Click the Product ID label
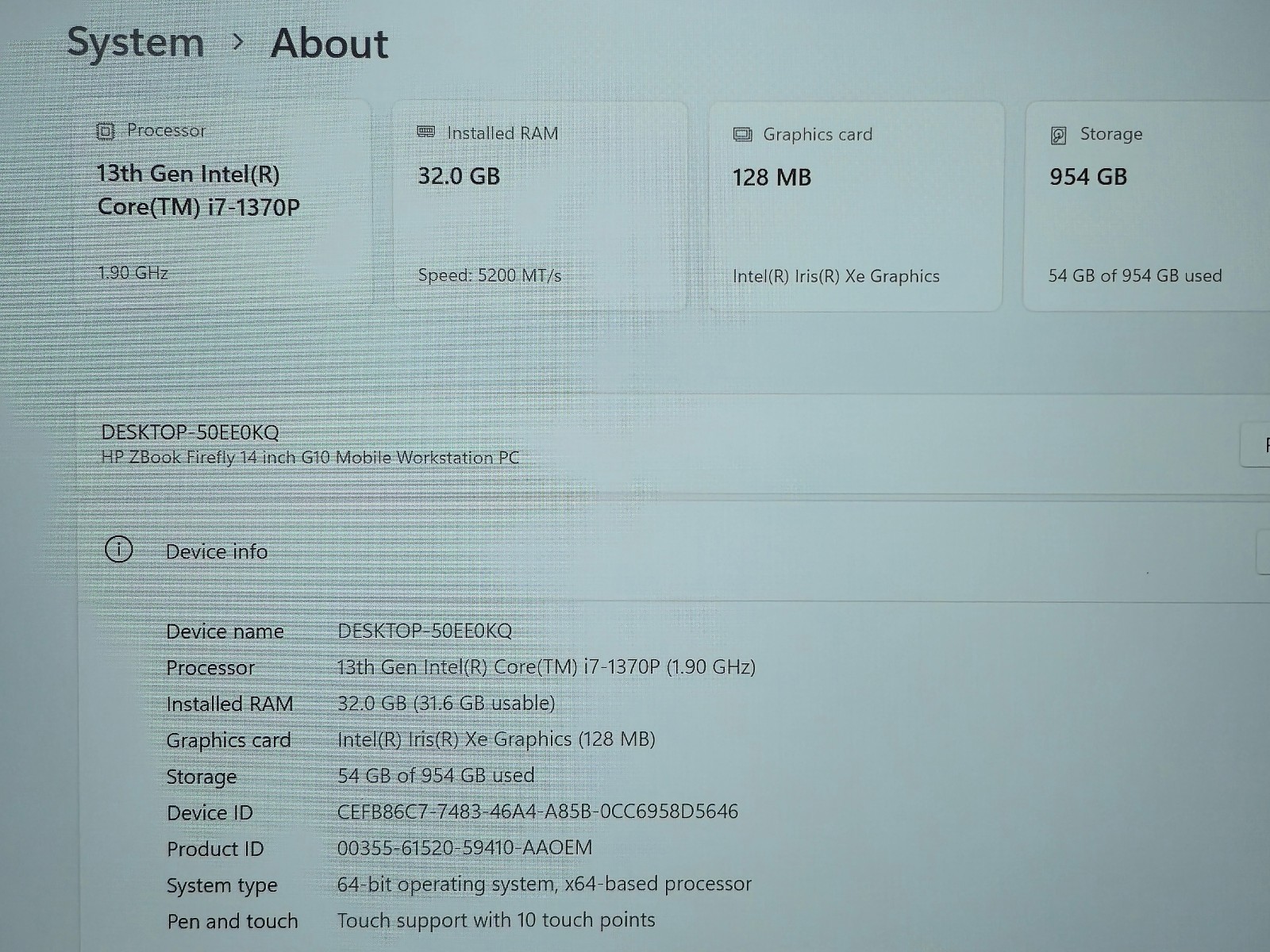 coord(215,849)
